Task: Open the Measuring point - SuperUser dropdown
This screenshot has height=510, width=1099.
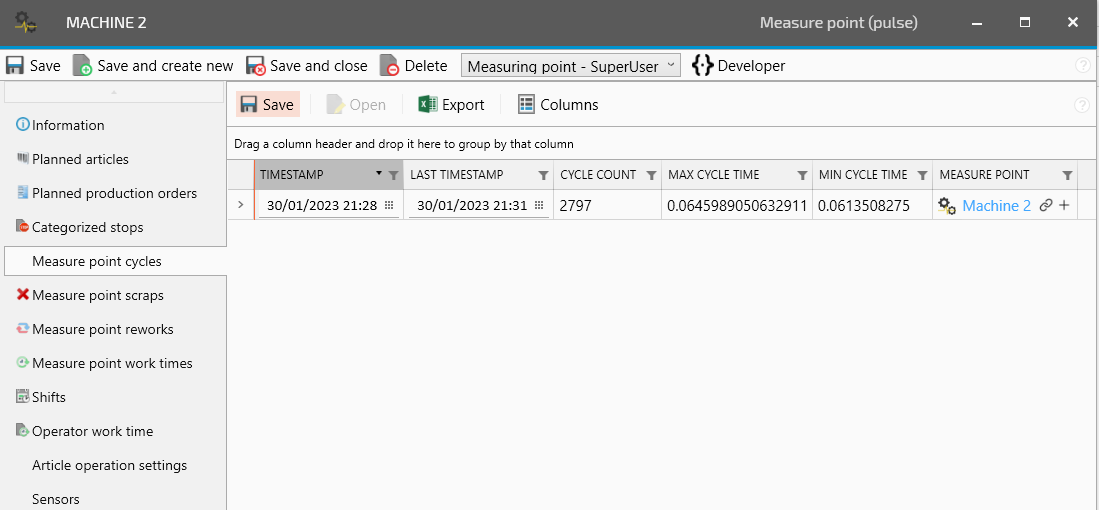Action: tap(570, 66)
